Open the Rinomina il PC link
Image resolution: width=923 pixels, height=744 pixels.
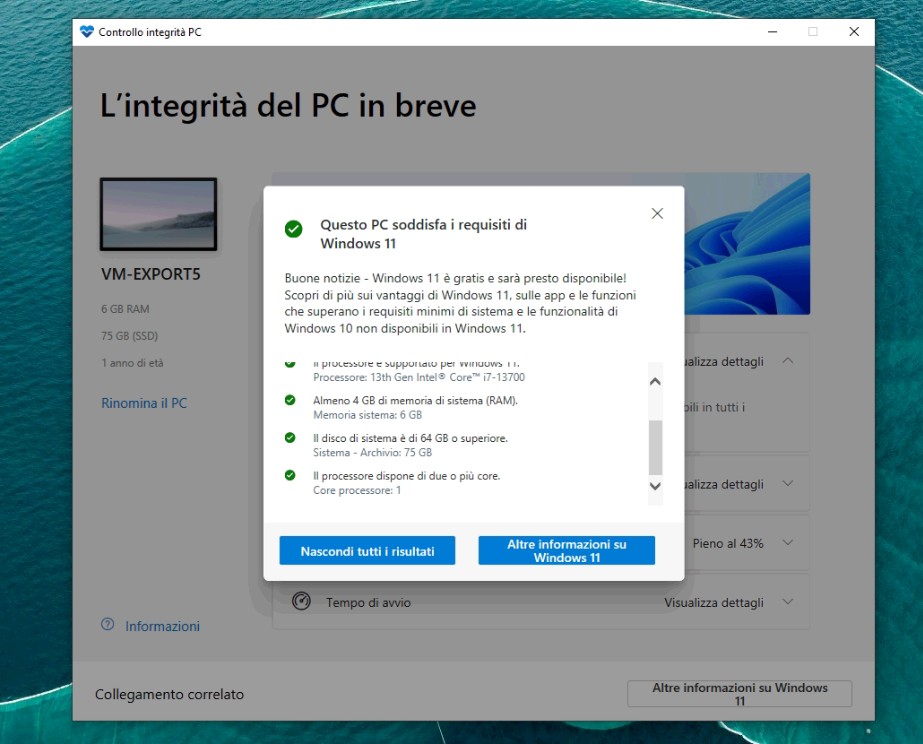[x=144, y=404]
